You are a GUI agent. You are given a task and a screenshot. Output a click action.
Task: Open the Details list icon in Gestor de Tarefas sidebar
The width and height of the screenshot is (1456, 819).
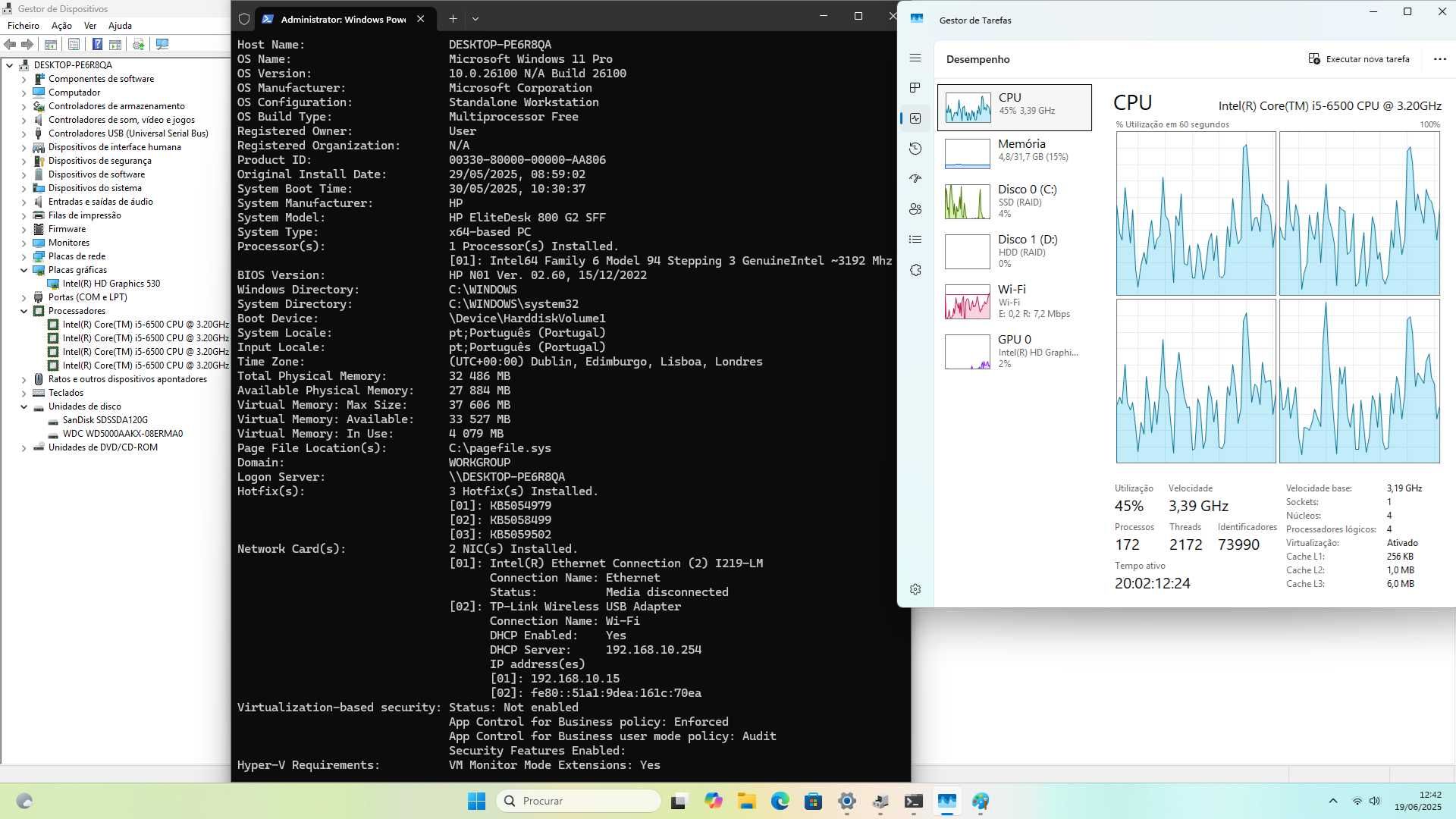click(x=915, y=240)
